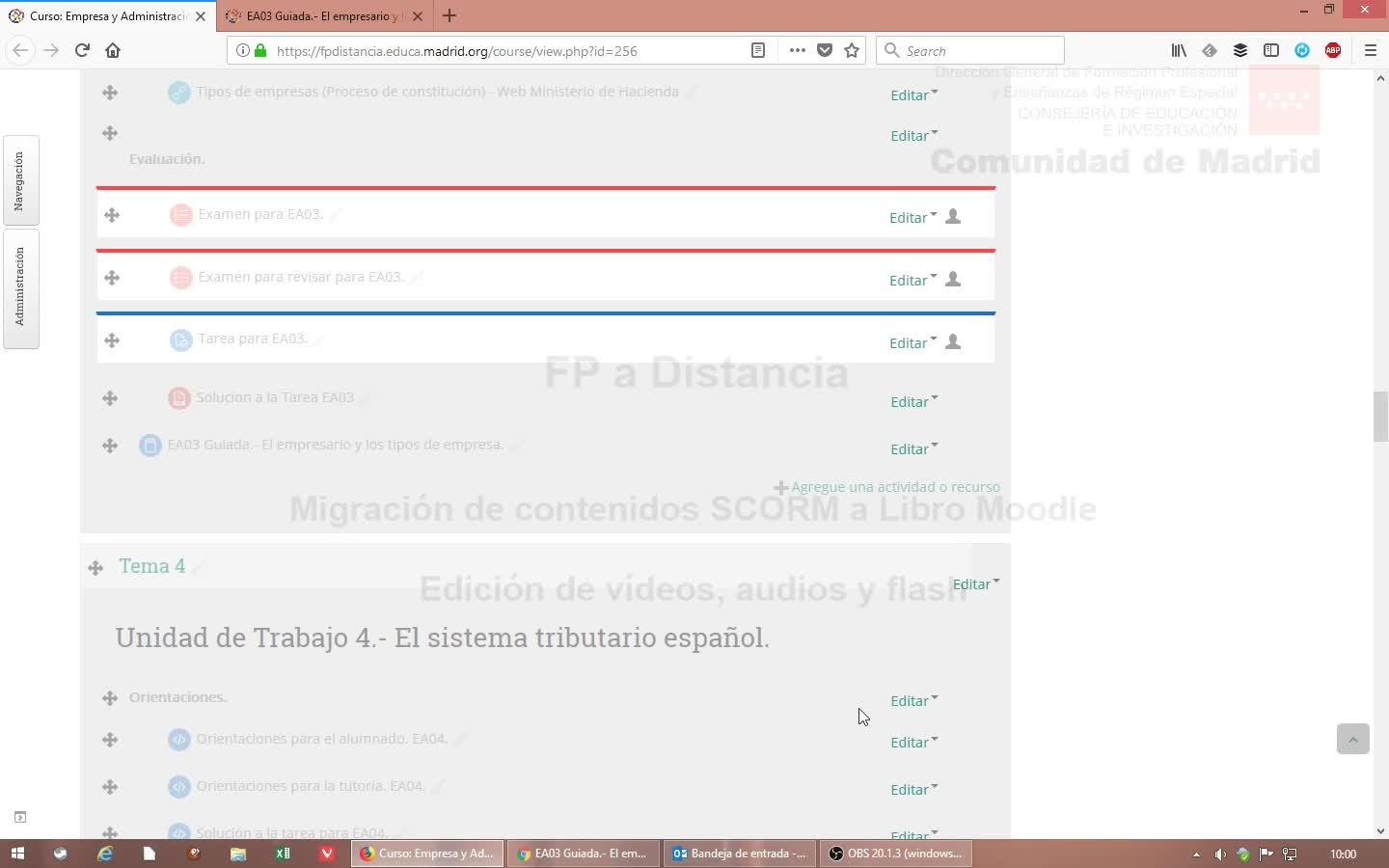This screenshot has height=868, width=1389.
Task: Expand the Navegación side panel
Action: [x=20, y=180]
